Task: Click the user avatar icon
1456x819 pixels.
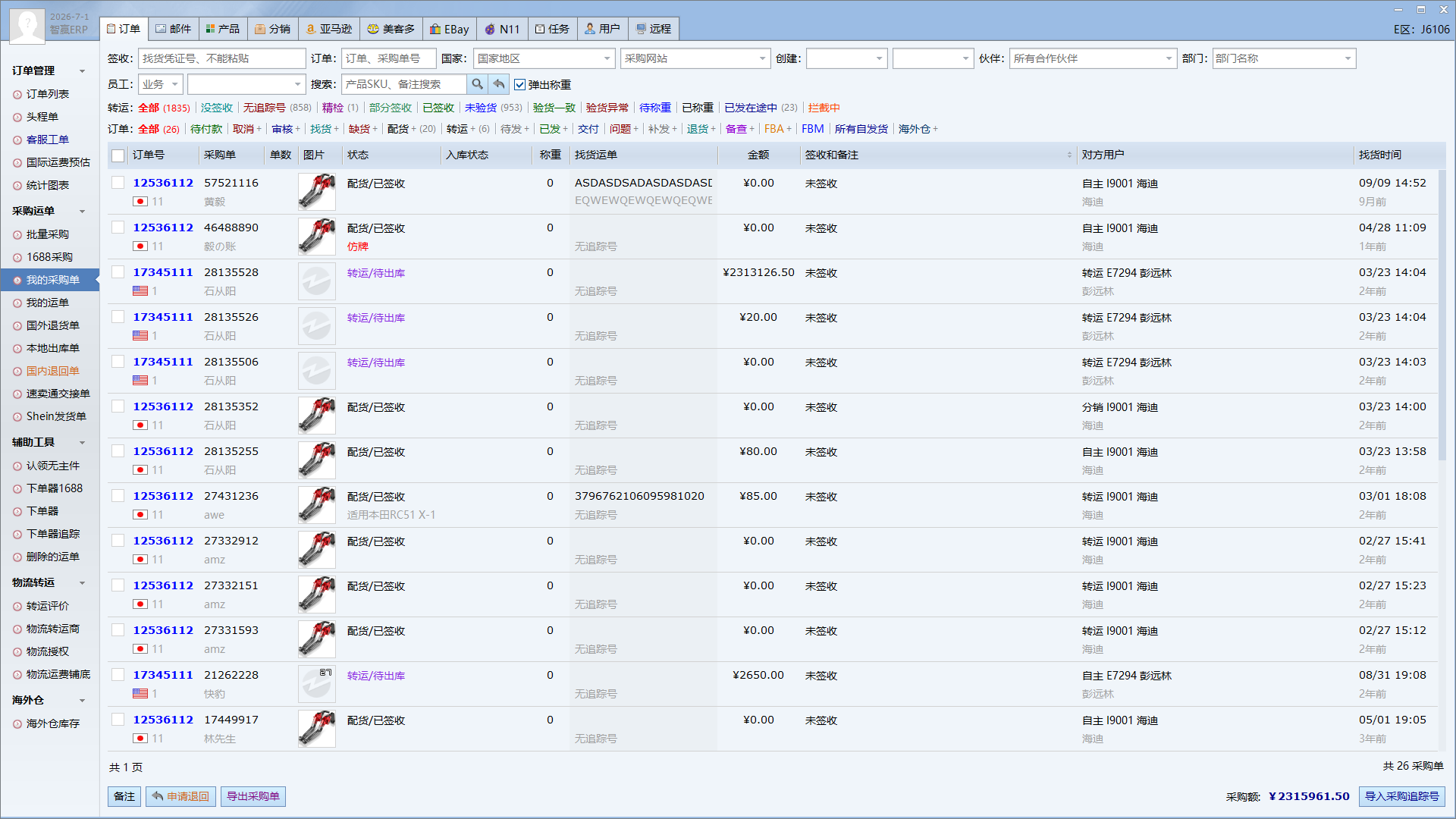Action: coord(27,25)
